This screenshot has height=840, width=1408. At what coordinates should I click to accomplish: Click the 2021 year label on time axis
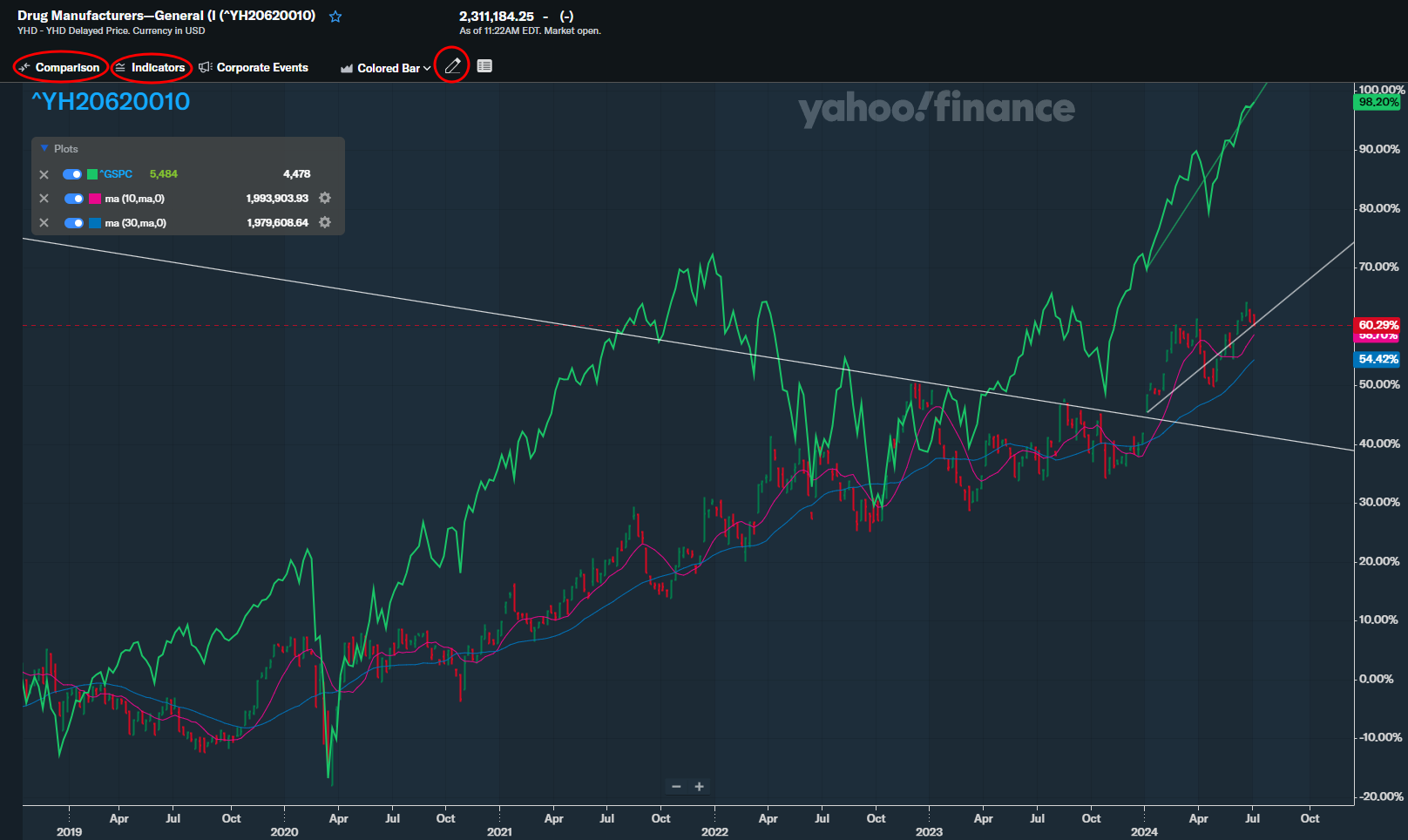tap(499, 831)
